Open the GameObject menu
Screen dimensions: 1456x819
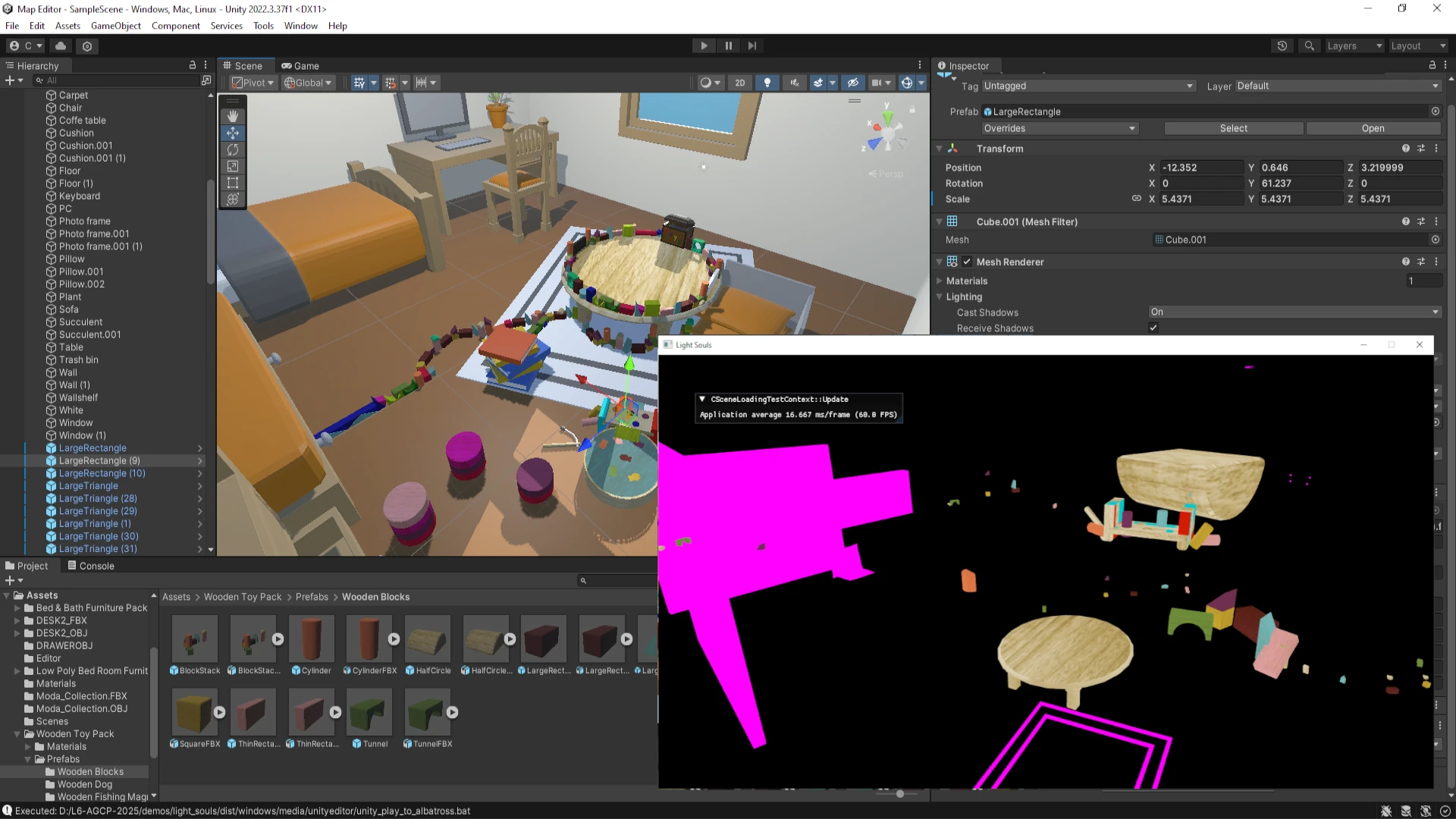coord(115,25)
